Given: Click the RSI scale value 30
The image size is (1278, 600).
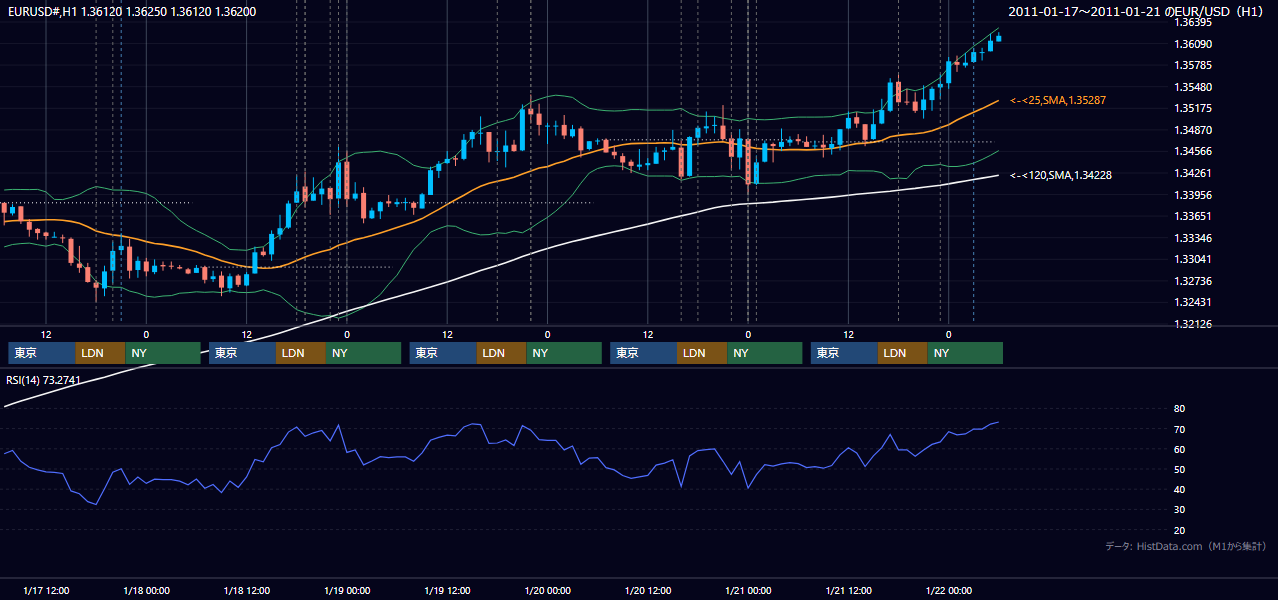Looking at the screenshot, I should [1179, 510].
